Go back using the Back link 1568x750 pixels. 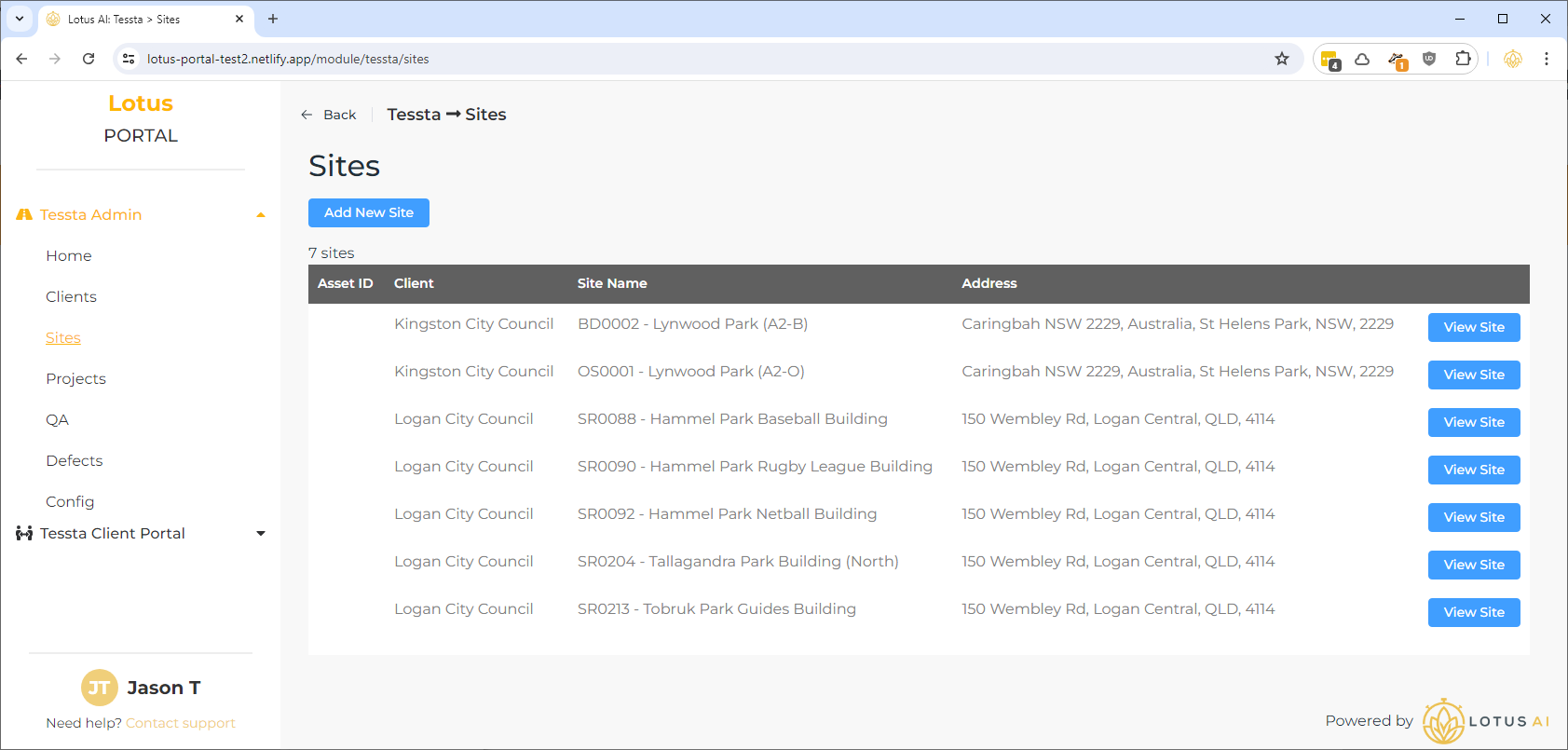coord(329,115)
